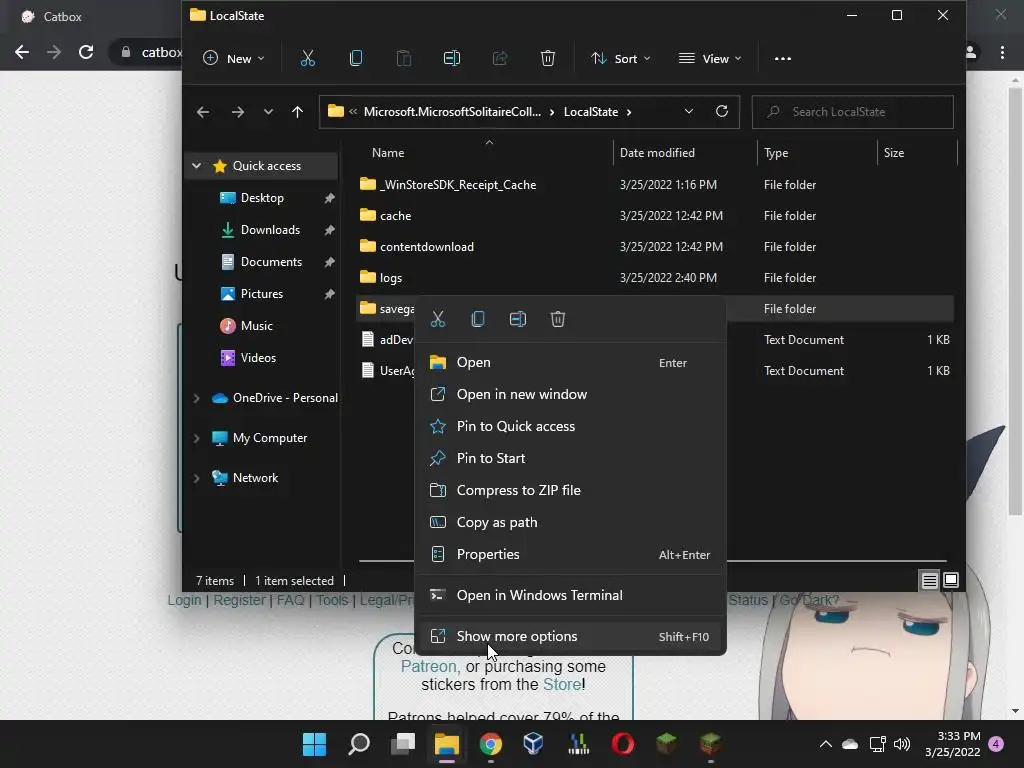
Task: Select Documents in Quick access
Action: 271,262
